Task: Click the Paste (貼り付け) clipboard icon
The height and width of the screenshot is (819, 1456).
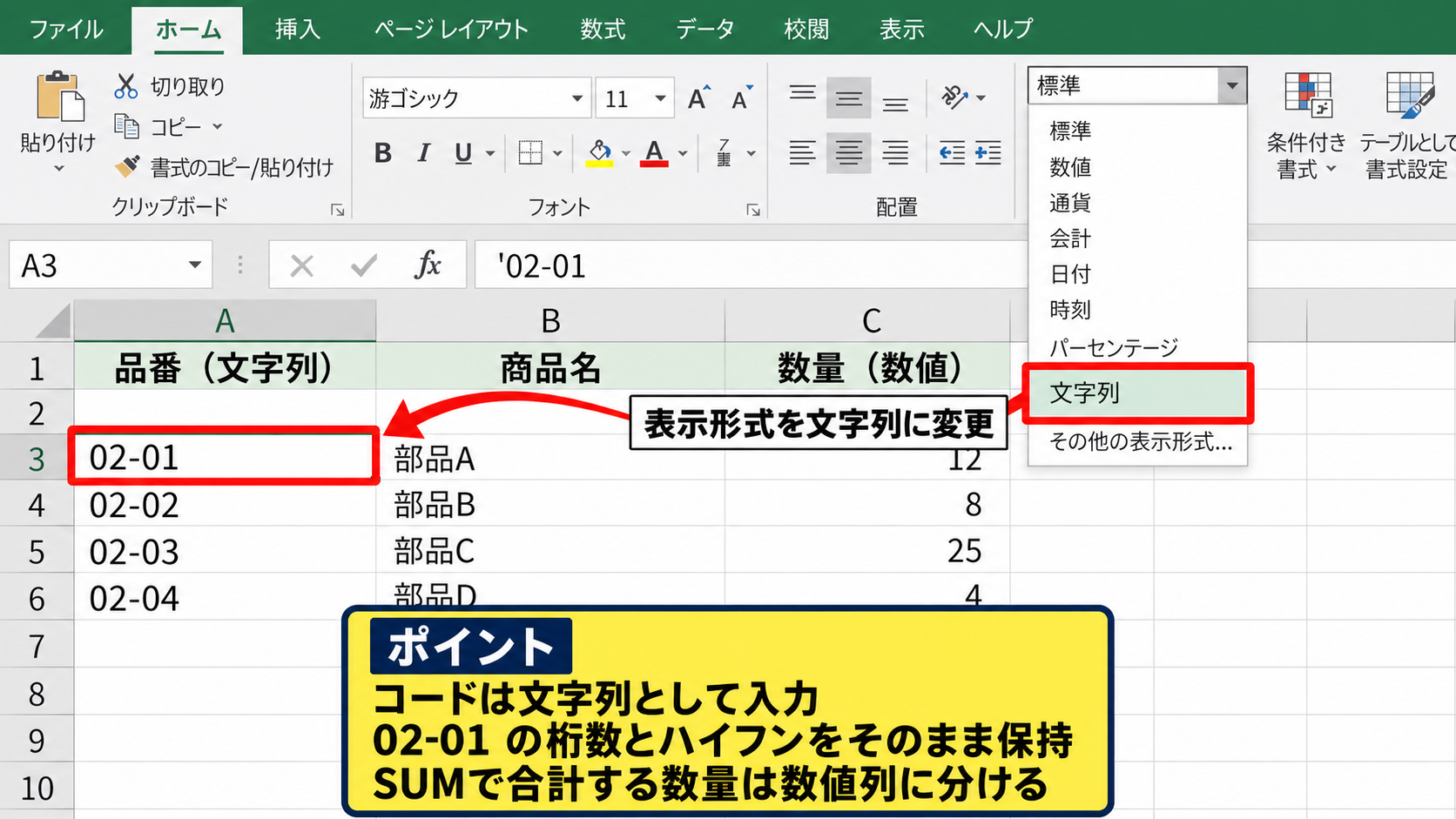Action: [59, 96]
